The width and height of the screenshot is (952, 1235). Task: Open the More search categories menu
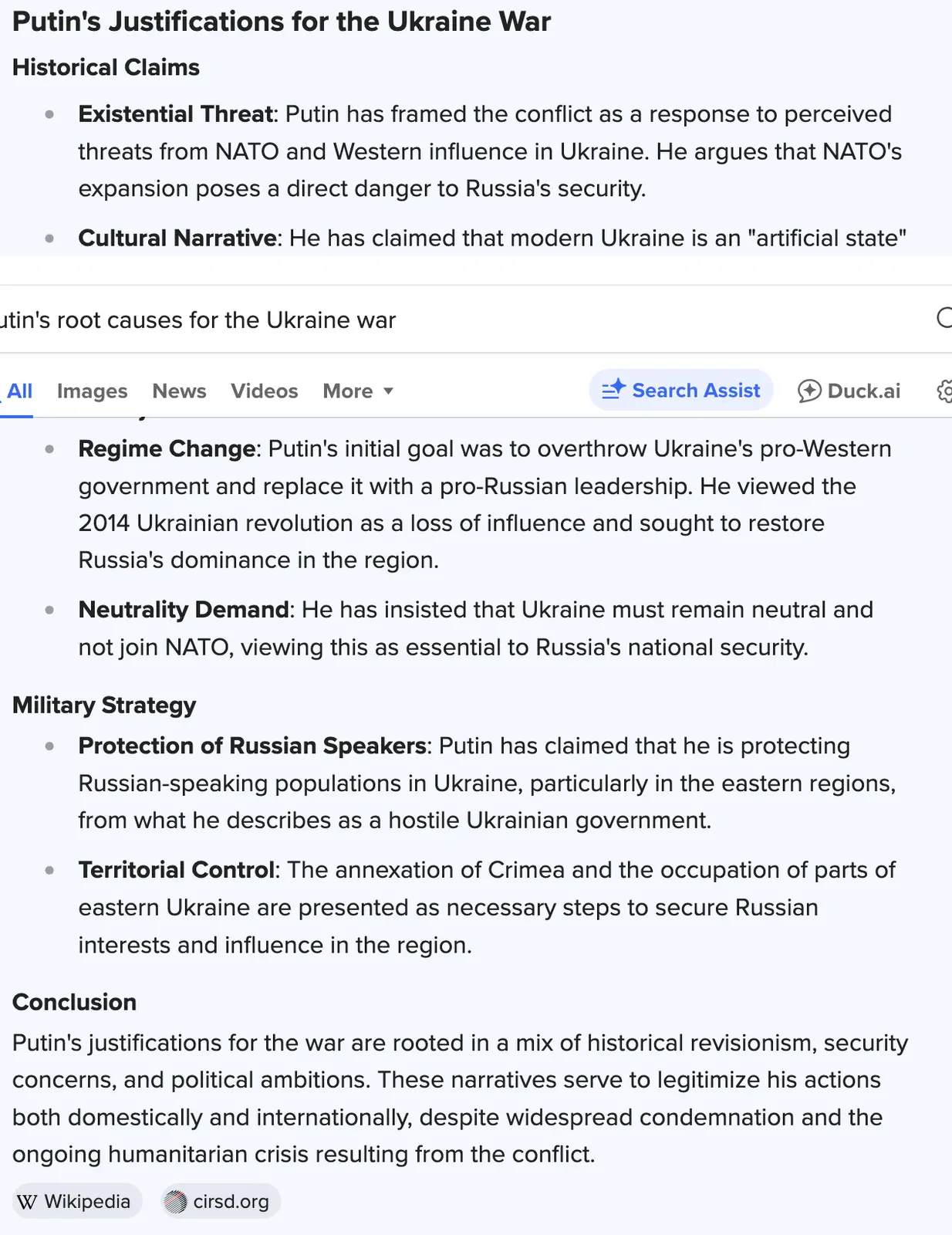tap(348, 391)
